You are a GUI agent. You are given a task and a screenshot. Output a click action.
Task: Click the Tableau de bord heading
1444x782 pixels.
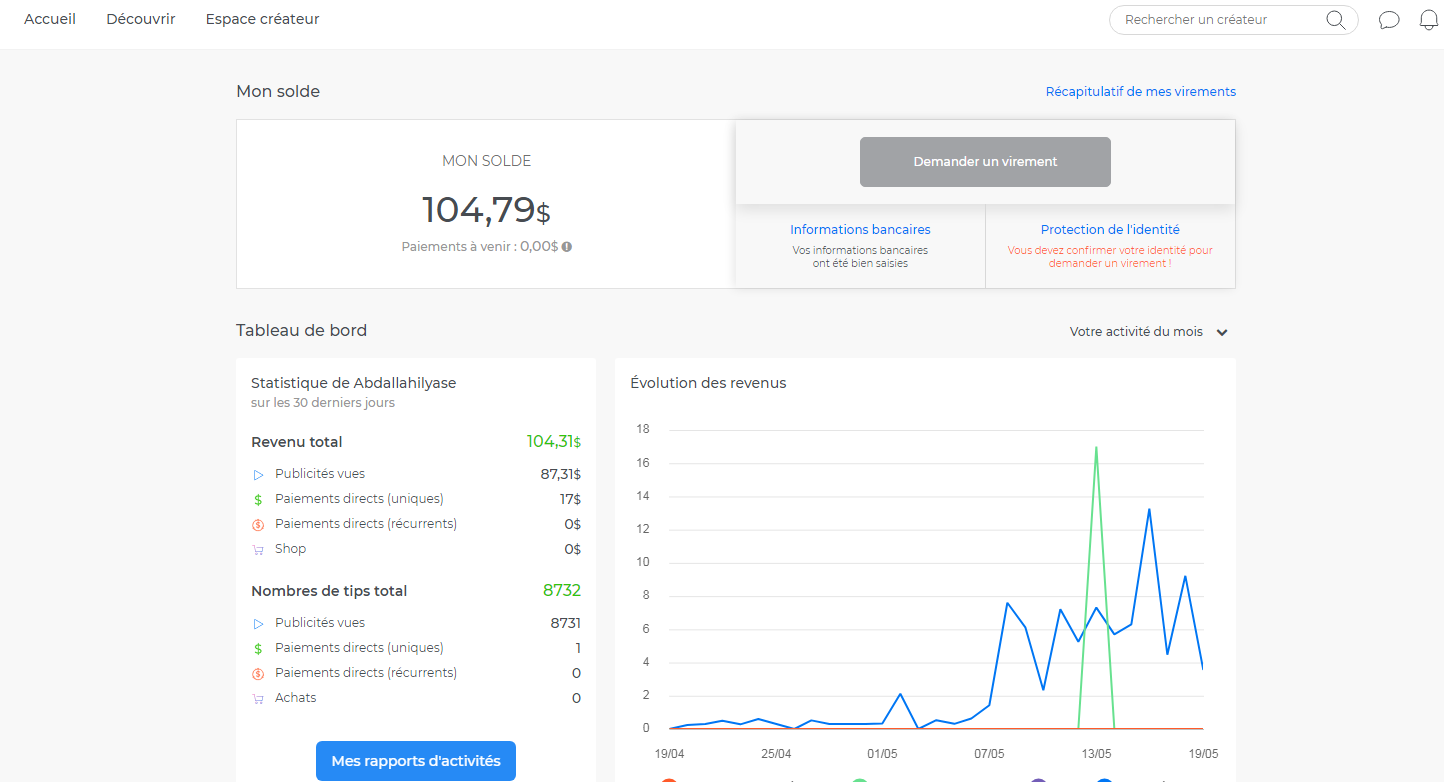pyautogui.click(x=301, y=330)
